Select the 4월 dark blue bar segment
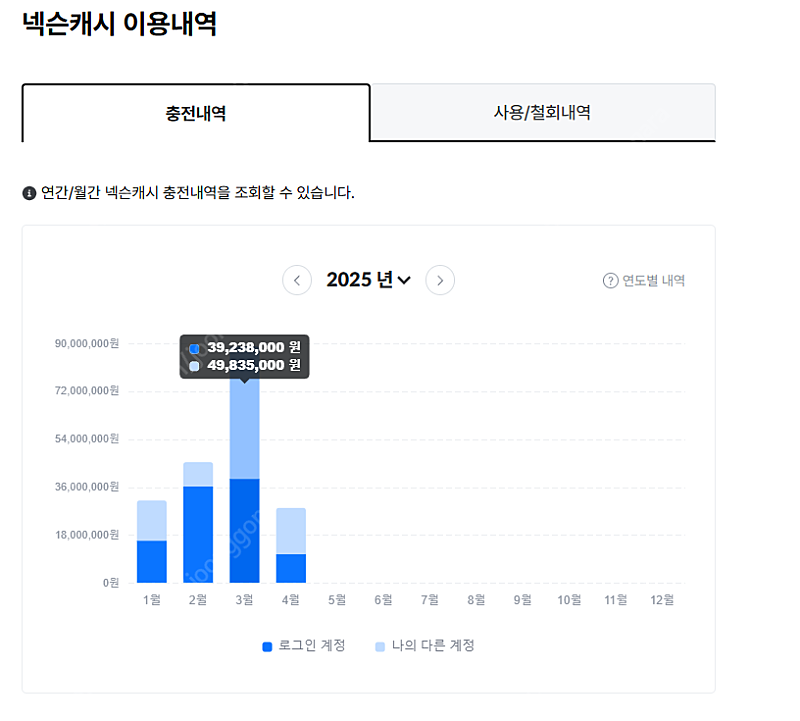Screen dimensions: 800x721 pyautogui.click(x=291, y=568)
